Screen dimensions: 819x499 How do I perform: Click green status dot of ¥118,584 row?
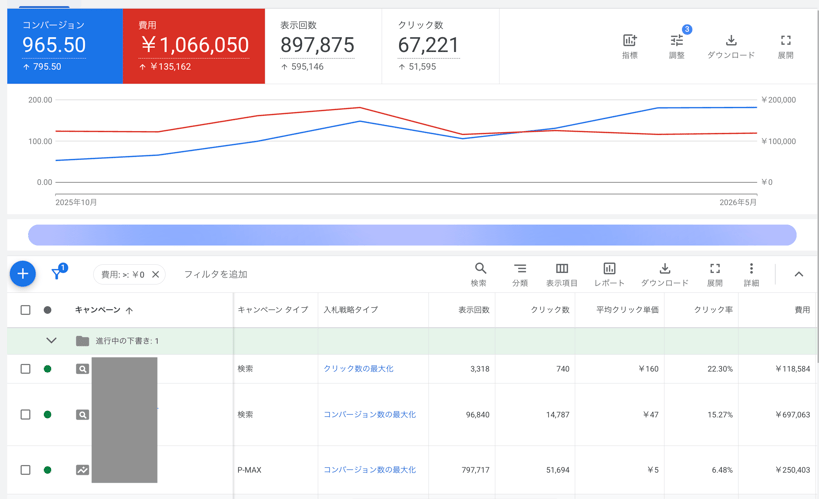[x=48, y=369]
